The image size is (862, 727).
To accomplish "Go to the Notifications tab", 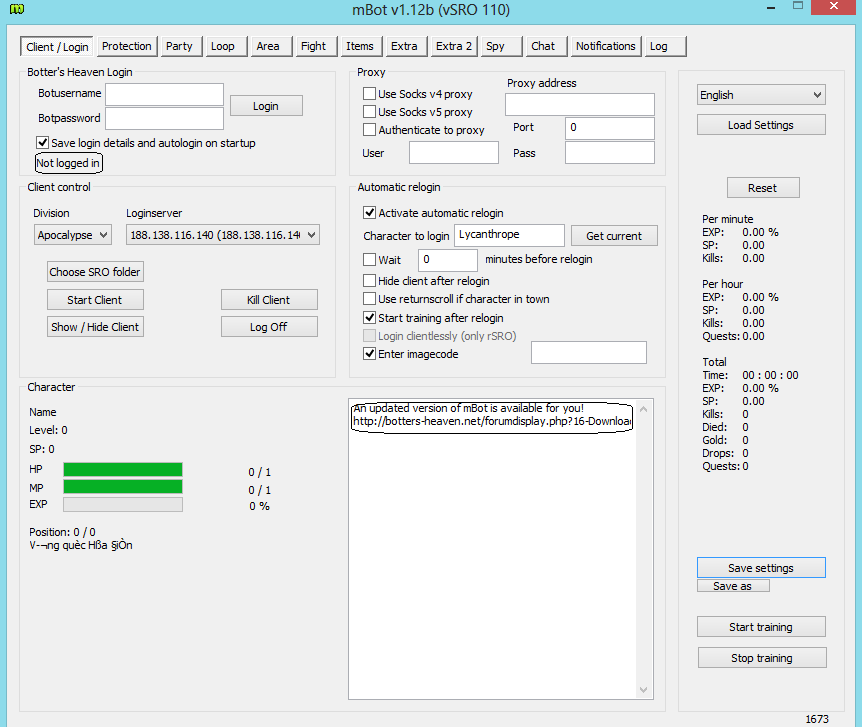I will click(606, 46).
